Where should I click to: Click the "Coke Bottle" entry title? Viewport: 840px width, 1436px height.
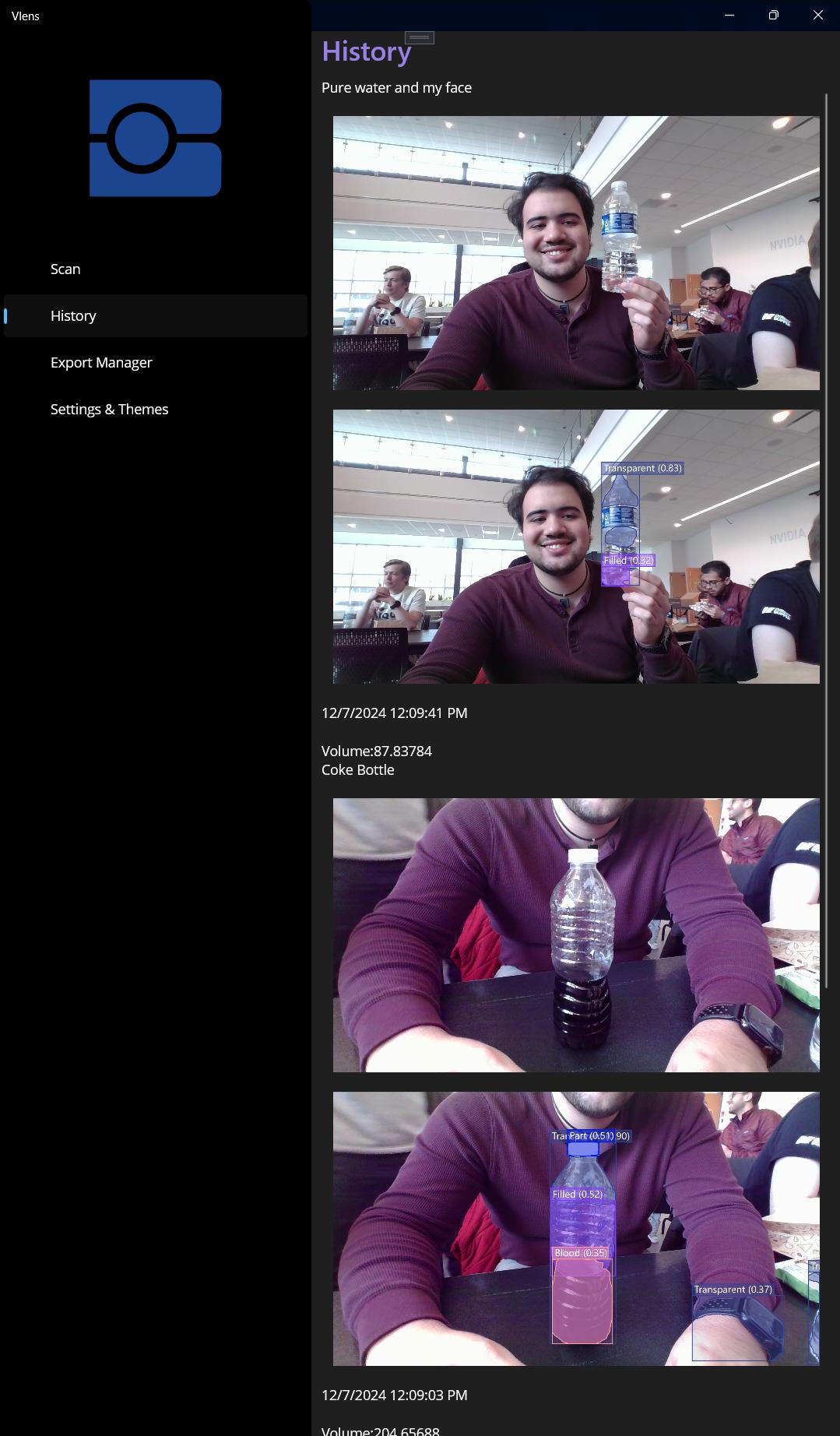[358, 769]
